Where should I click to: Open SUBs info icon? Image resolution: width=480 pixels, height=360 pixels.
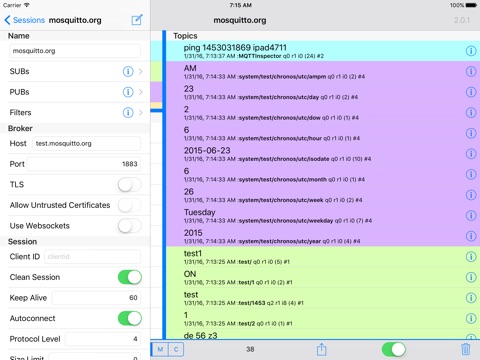coord(128,71)
